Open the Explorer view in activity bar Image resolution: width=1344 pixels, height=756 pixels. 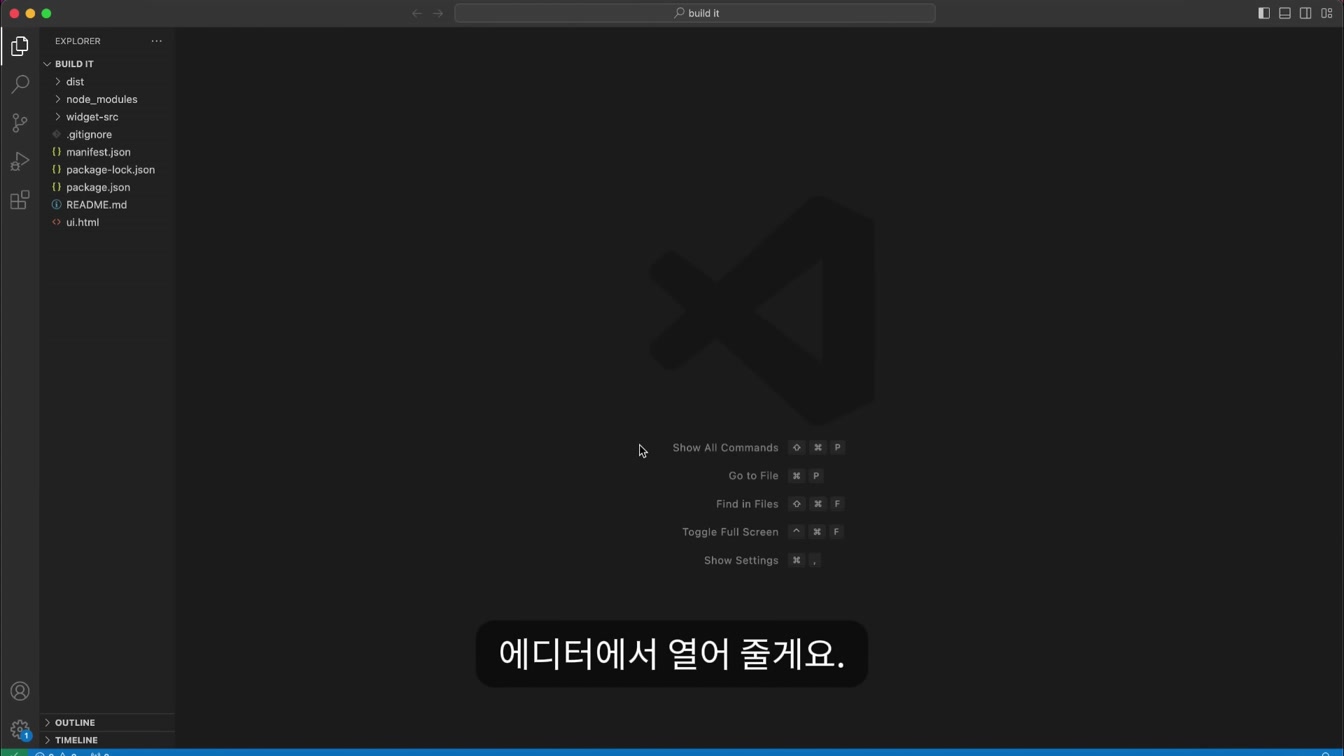[20, 46]
